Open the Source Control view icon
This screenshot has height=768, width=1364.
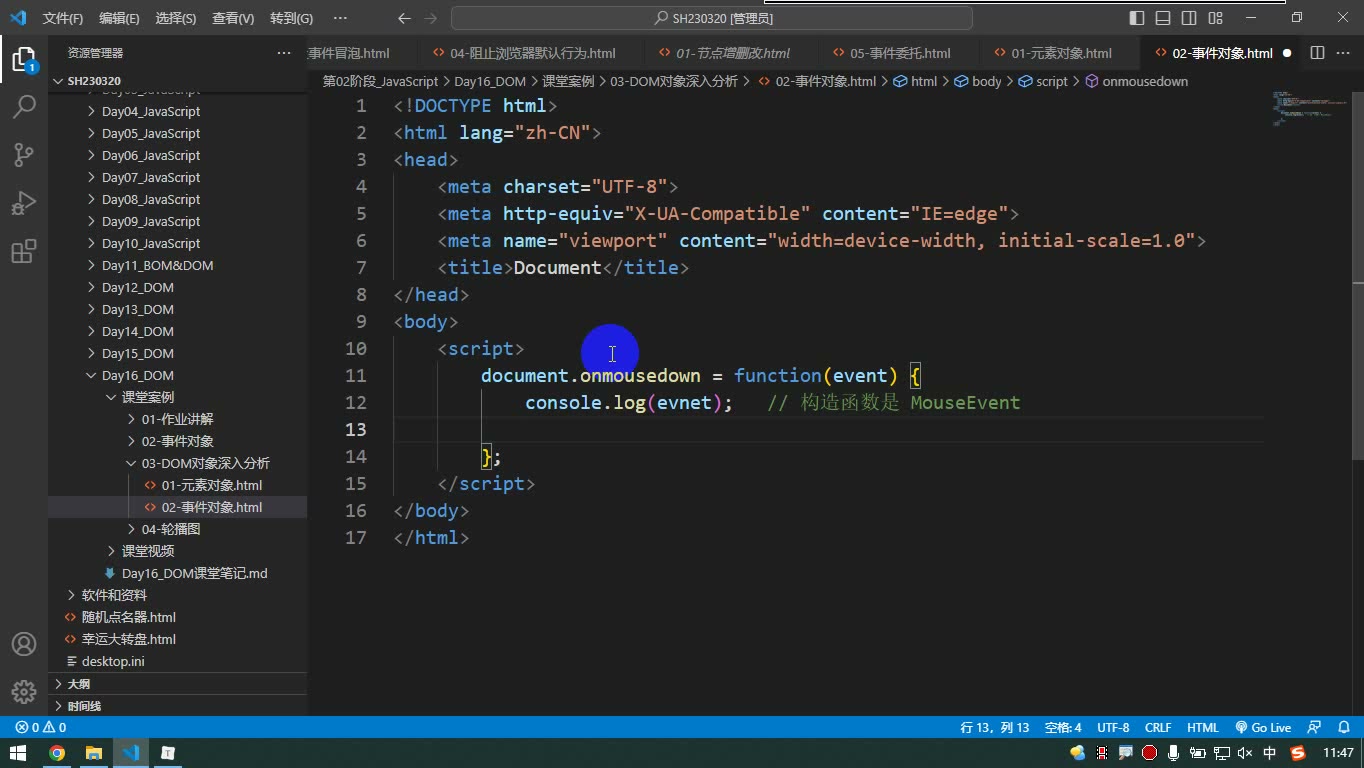click(23, 155)
